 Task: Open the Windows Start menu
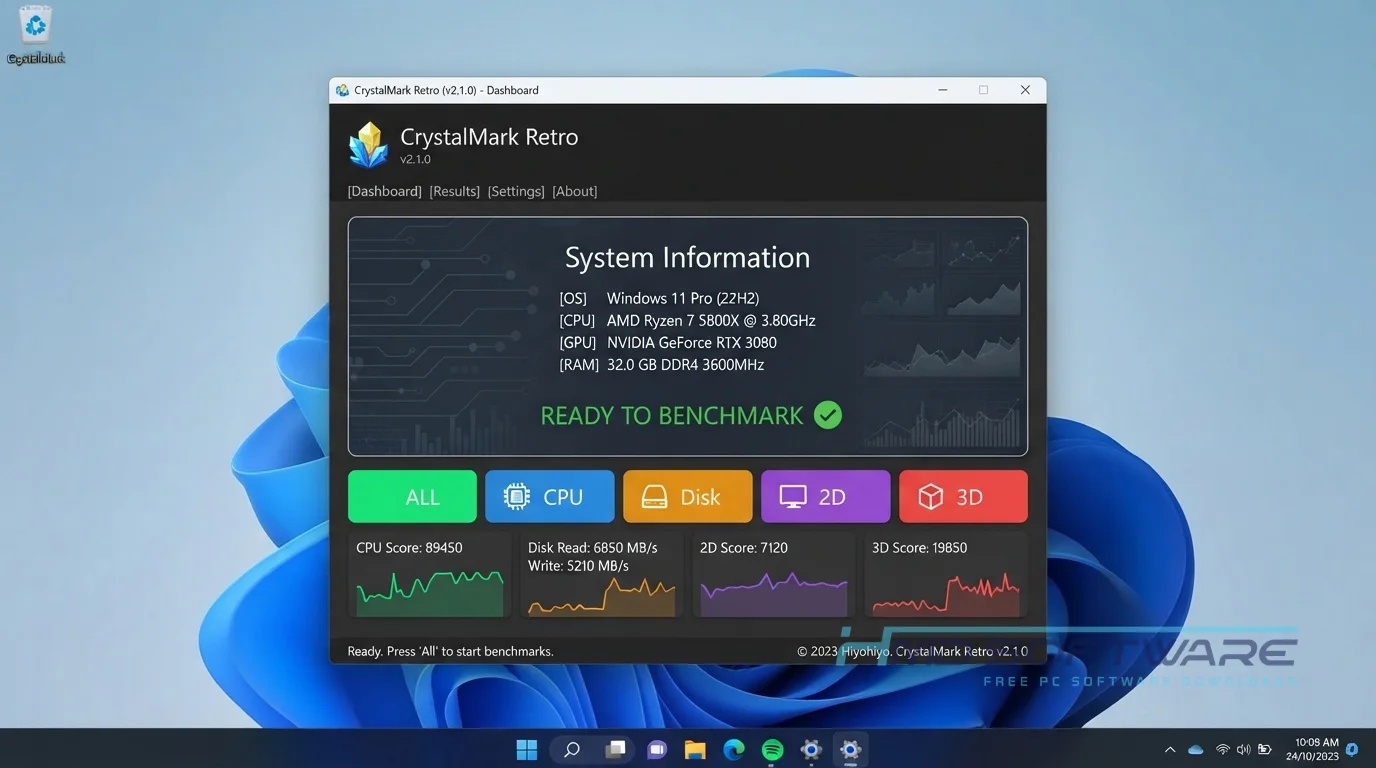pyautogui.click(x=527, y=749)
